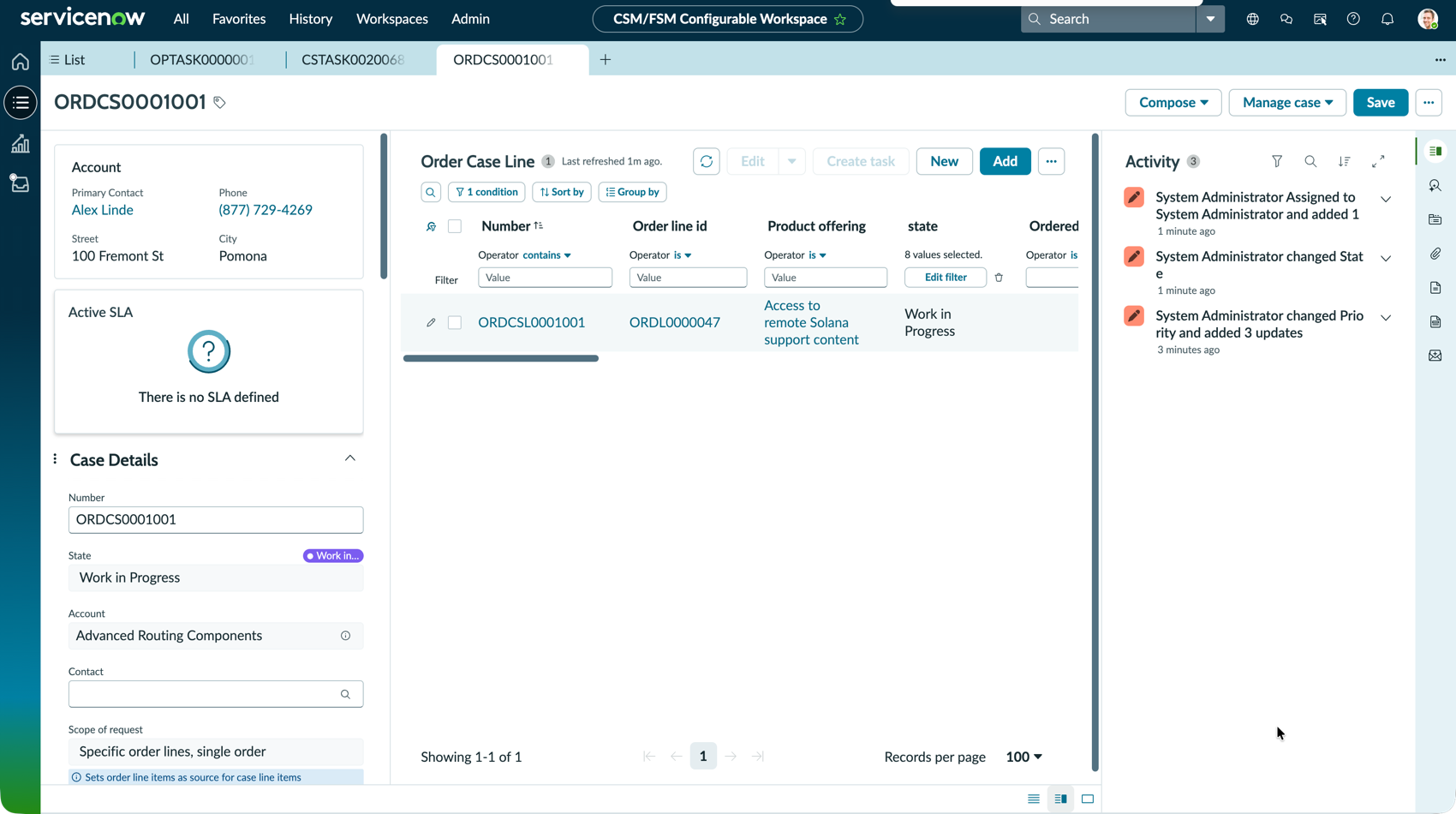The width and height of the screenshot is (1456, 814).
Task: Open the Analytics chart icon in sidebar
Action: tap(20, 144)
